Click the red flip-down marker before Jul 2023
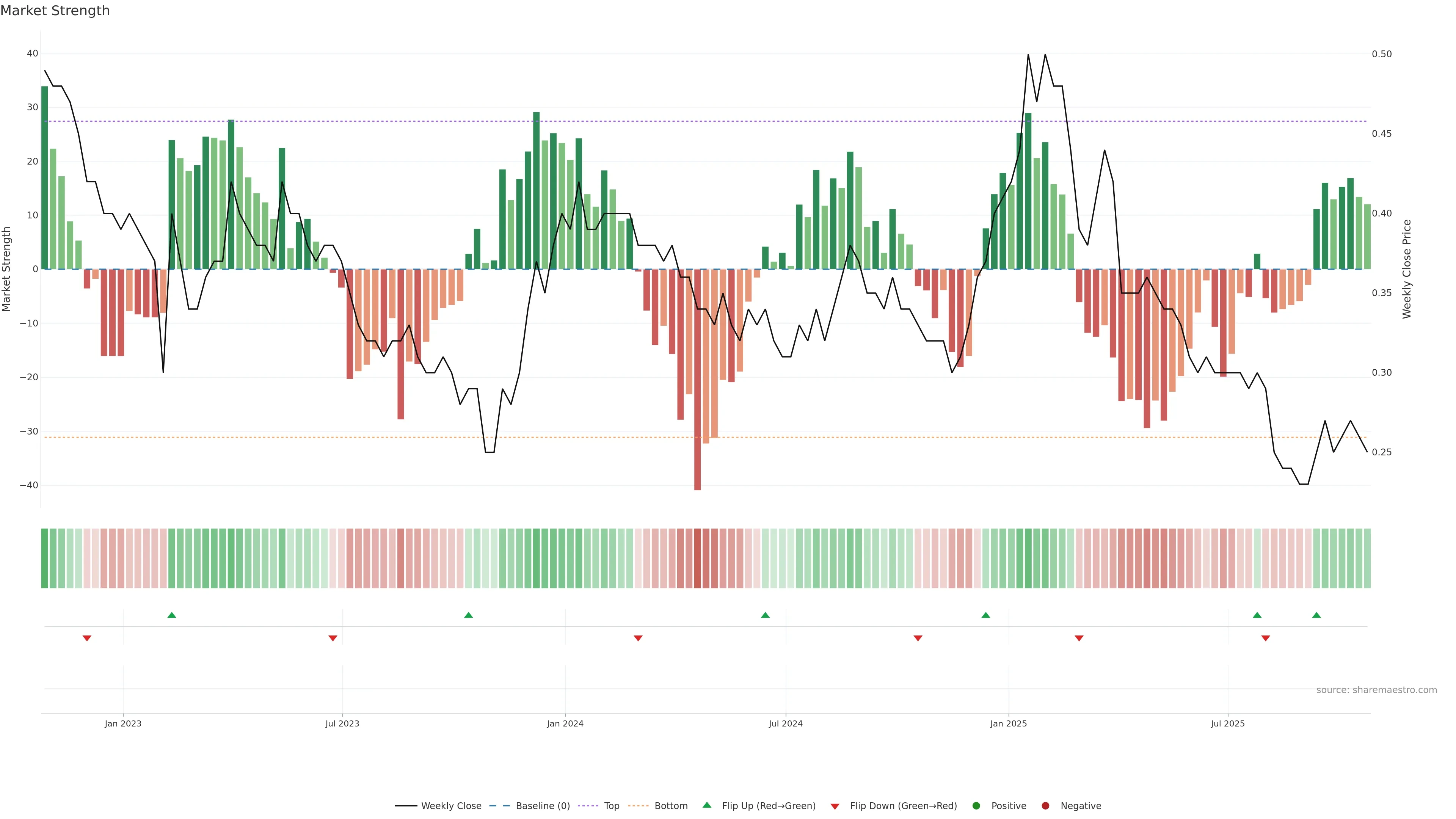 pos(333,638)
